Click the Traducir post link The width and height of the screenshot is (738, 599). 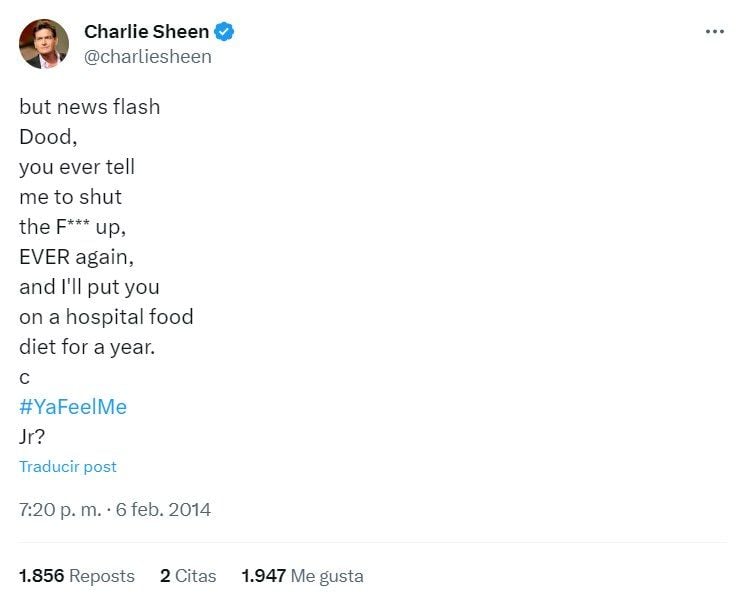[x=68, y=467]
